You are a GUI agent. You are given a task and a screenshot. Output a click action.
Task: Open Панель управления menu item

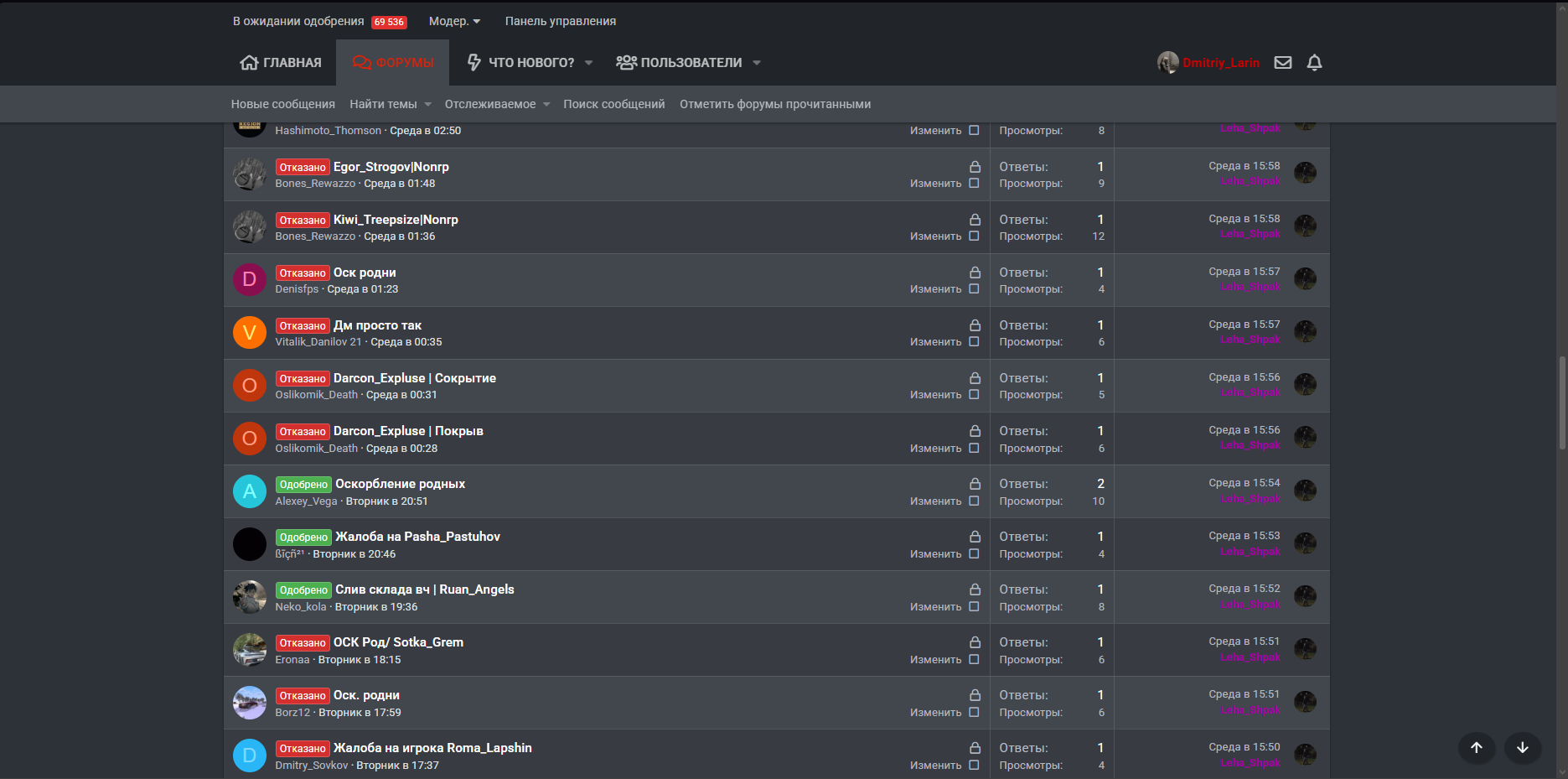pos(560,21)
